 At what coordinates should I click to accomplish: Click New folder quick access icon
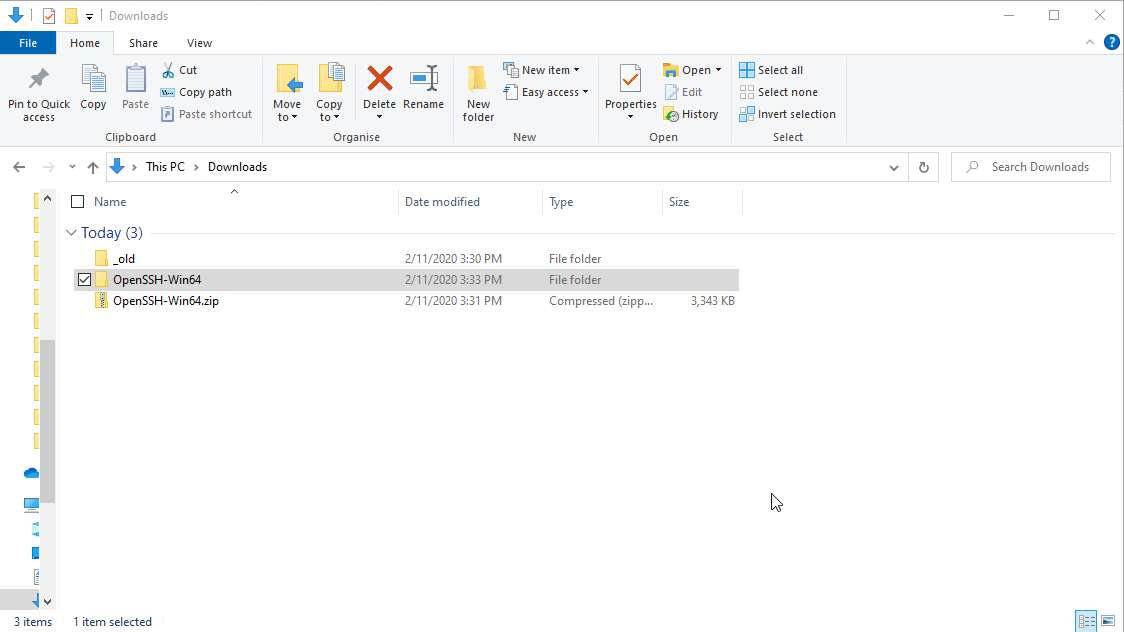tap(71, 16)
